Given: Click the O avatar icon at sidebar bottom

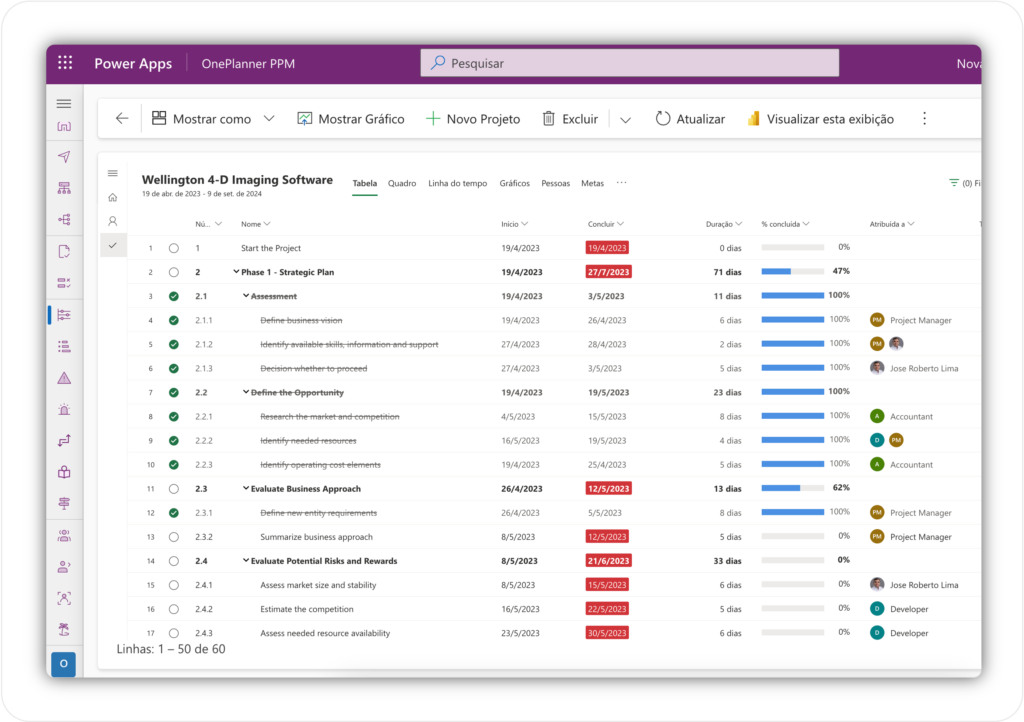Looking at the screenshot, I should (x=63, y=664).
